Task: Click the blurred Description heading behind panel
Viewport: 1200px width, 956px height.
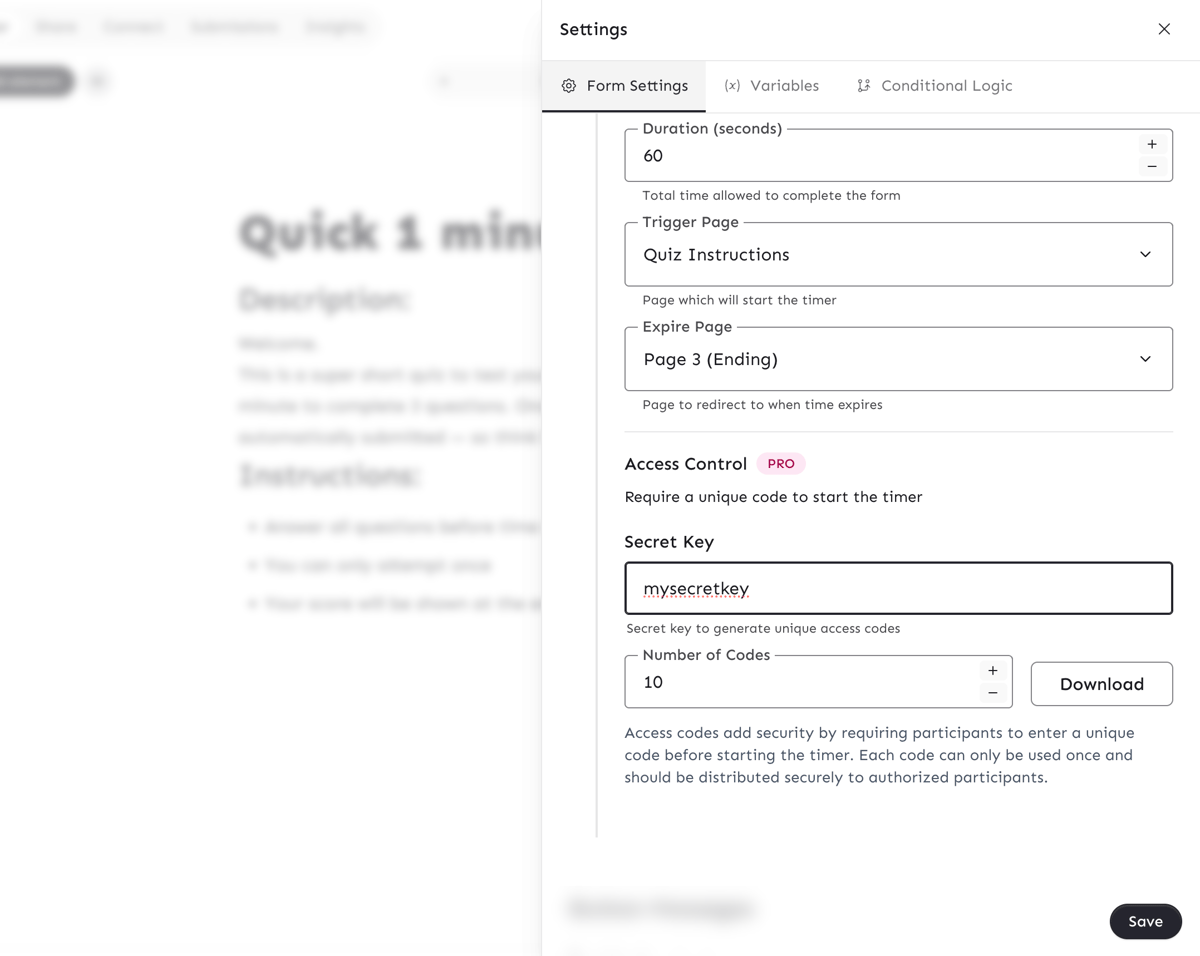Action: (325, 299)
